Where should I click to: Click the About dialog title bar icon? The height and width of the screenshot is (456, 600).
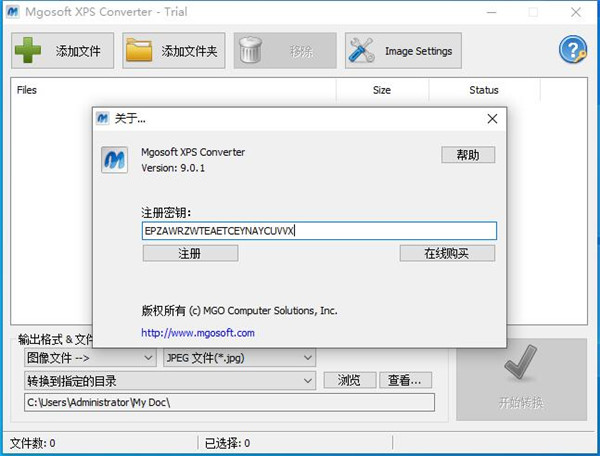coord(103,118)
